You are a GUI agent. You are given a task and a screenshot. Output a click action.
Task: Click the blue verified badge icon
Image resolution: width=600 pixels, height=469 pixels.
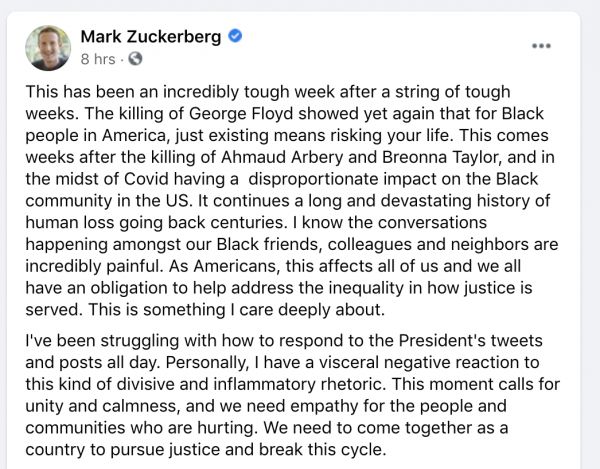pyautogui.click(x=235, y=37)
